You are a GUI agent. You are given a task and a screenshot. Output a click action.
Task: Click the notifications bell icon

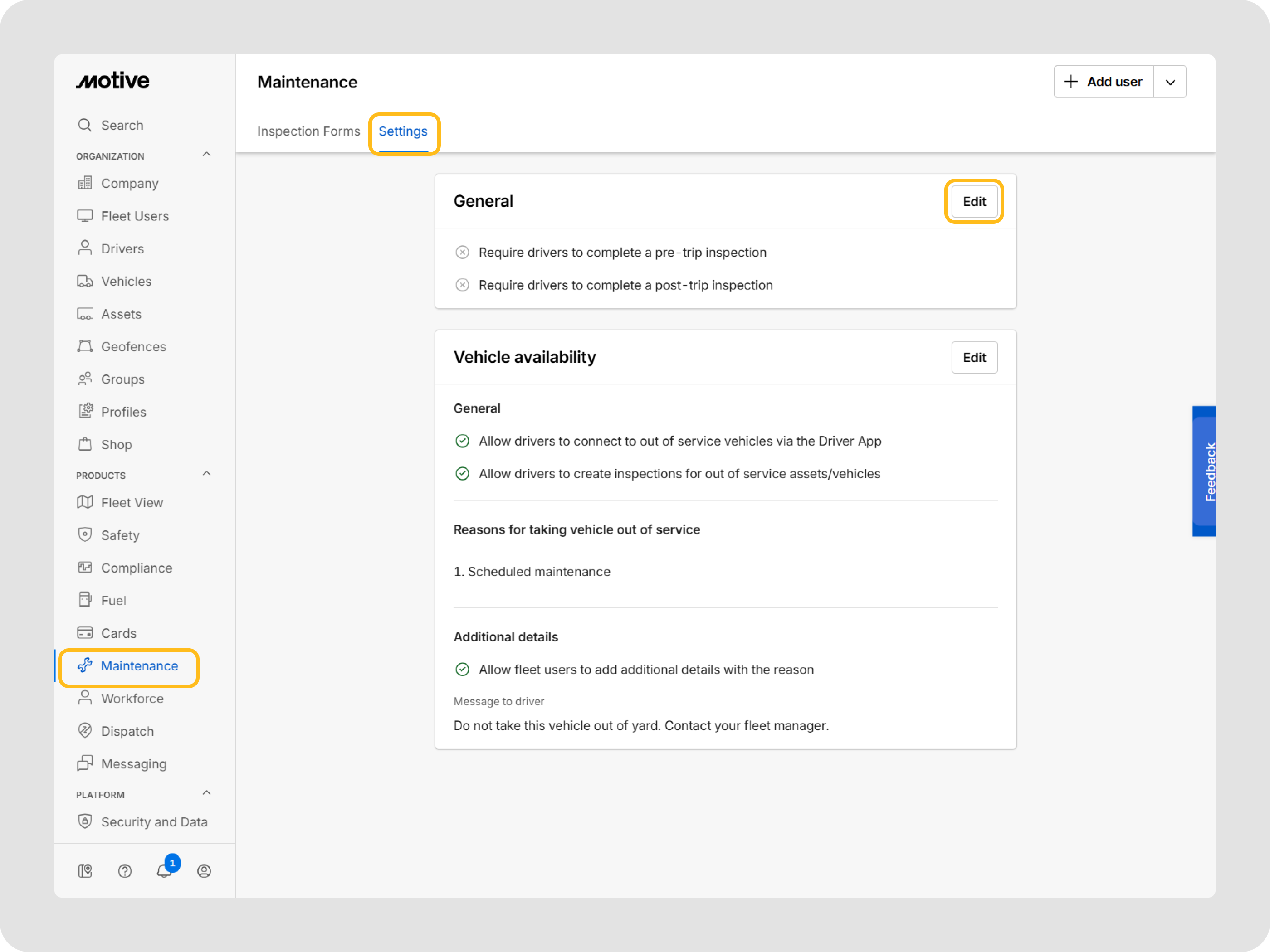(164, 871)
